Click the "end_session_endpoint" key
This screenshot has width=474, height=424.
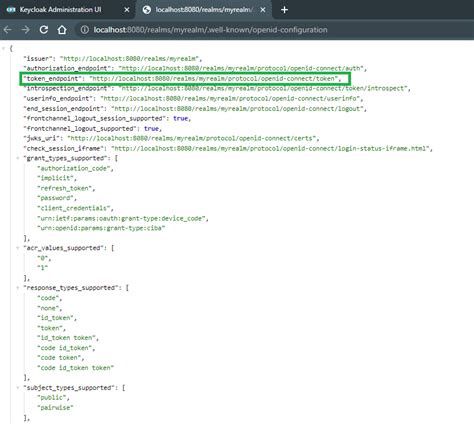[x=63, y=109]
